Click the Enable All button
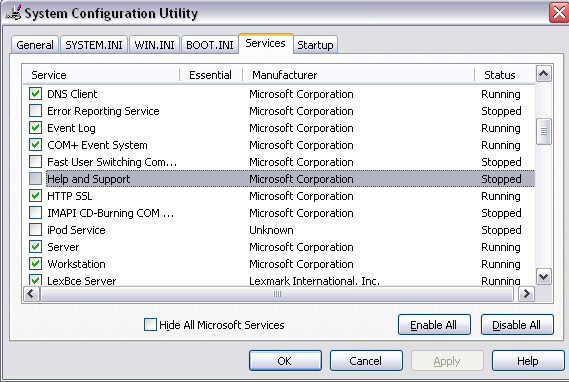Viewport: 569px width, 382px height. point(434,325)
